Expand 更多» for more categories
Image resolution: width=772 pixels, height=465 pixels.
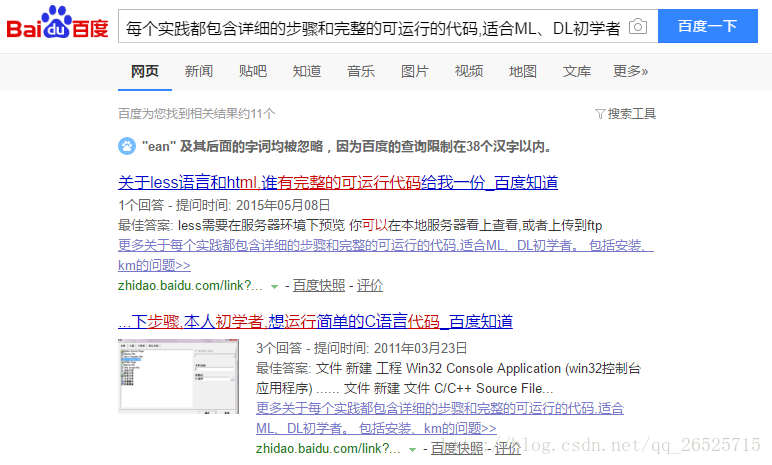[x=630, y=71]
